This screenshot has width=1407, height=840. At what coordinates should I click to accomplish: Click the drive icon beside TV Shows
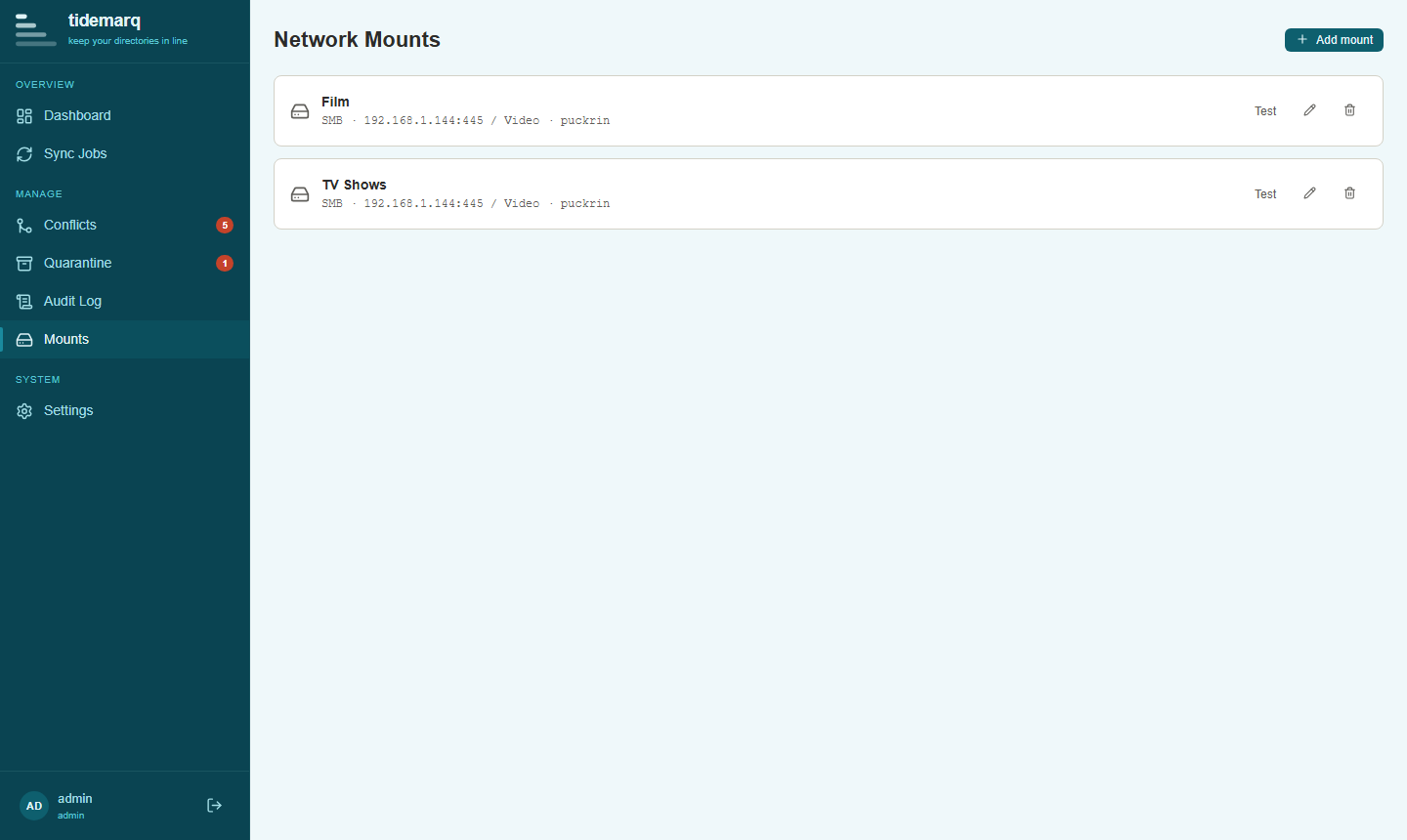point(300,194)
